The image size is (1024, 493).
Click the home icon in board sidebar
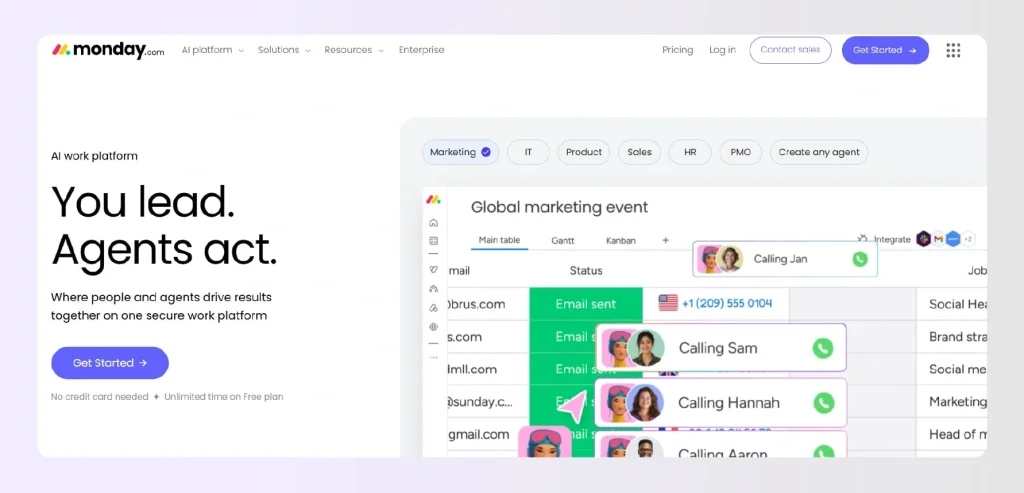point(434,223)
